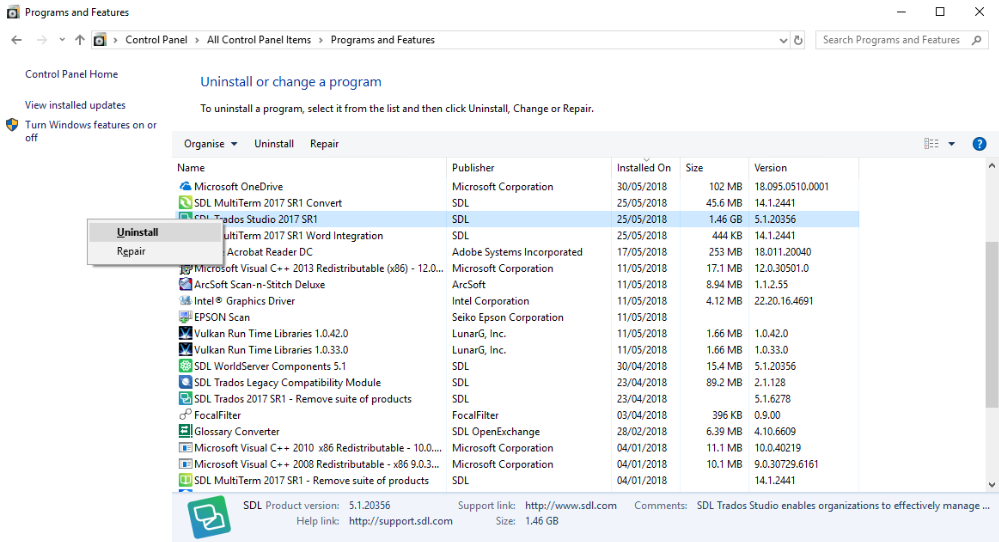
Task: Click the change view layout icon
Action: tap(931, 144)
